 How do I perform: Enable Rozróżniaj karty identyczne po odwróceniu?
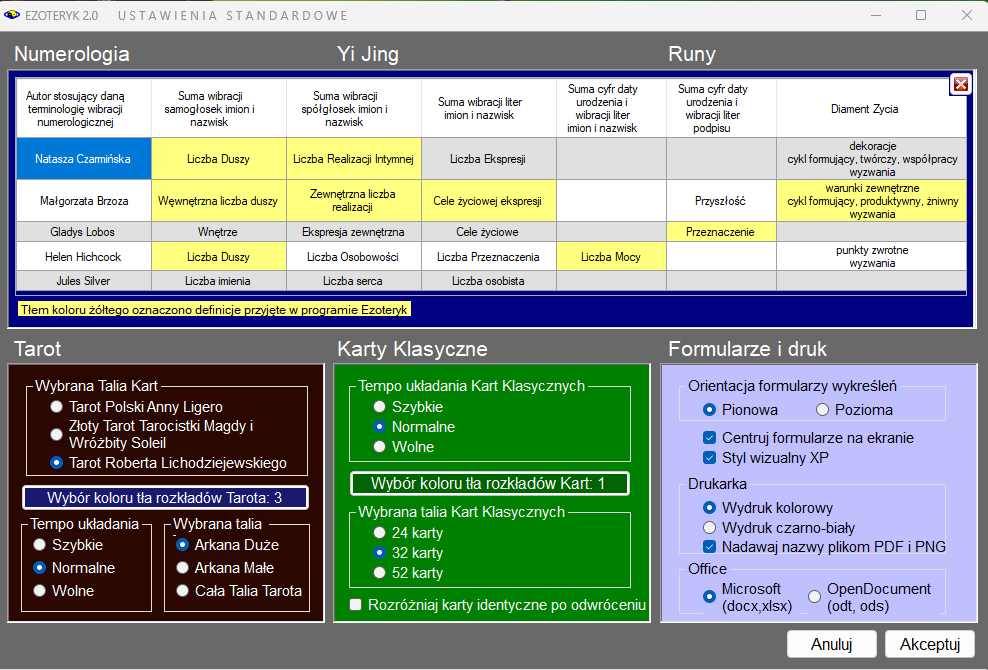tap(355, 605)
